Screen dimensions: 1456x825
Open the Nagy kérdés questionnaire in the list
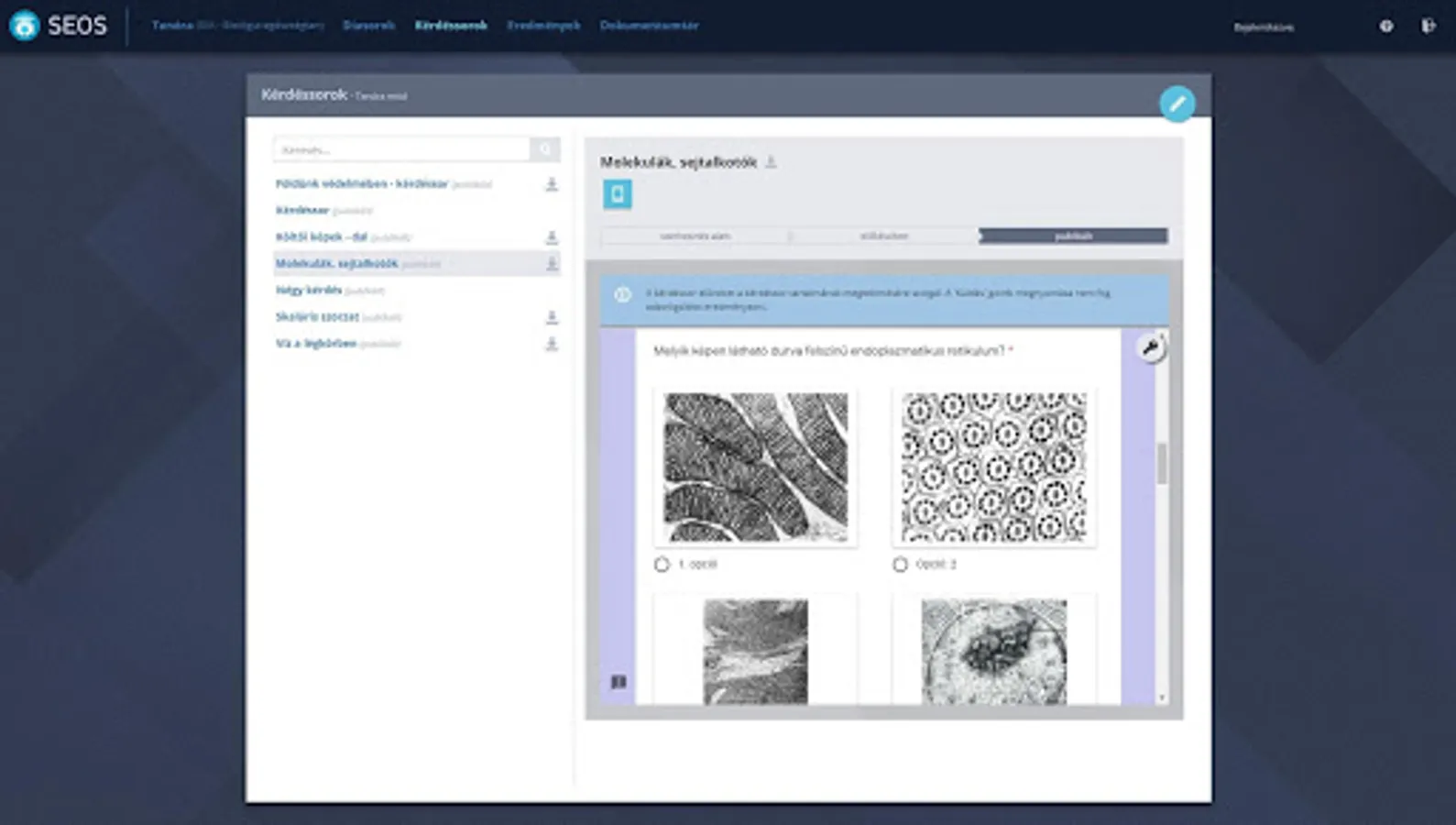[309, 291]
